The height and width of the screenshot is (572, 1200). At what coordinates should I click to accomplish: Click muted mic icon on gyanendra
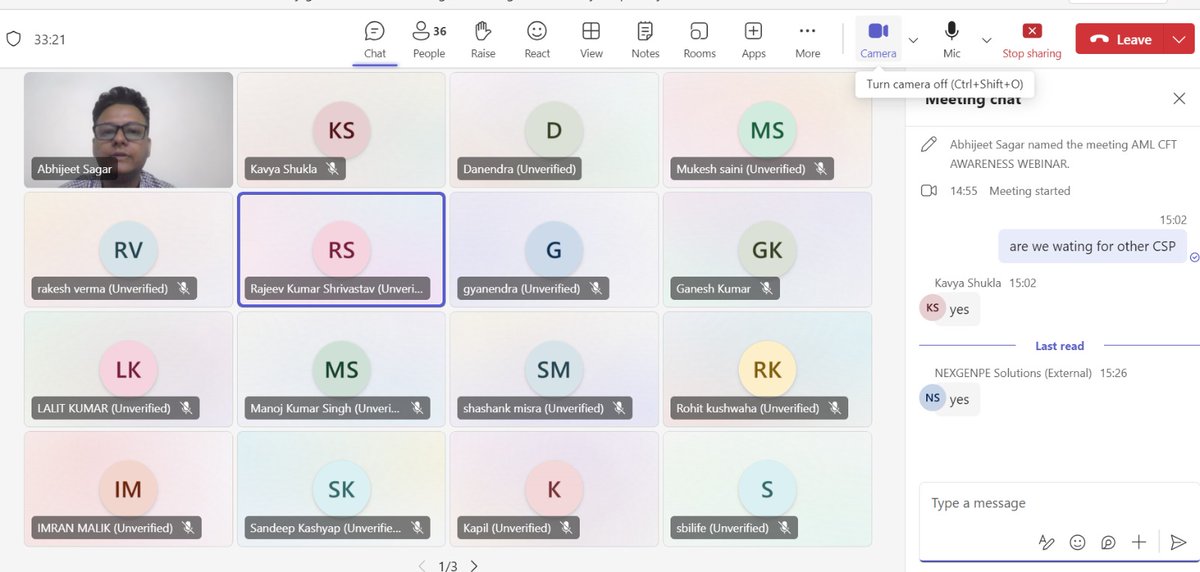[596, 289]
